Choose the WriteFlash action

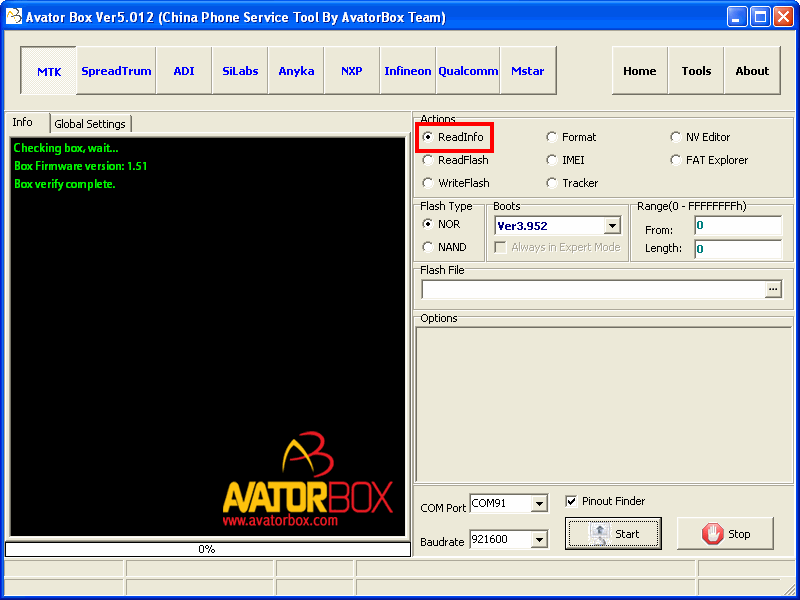tap(456, 183)
